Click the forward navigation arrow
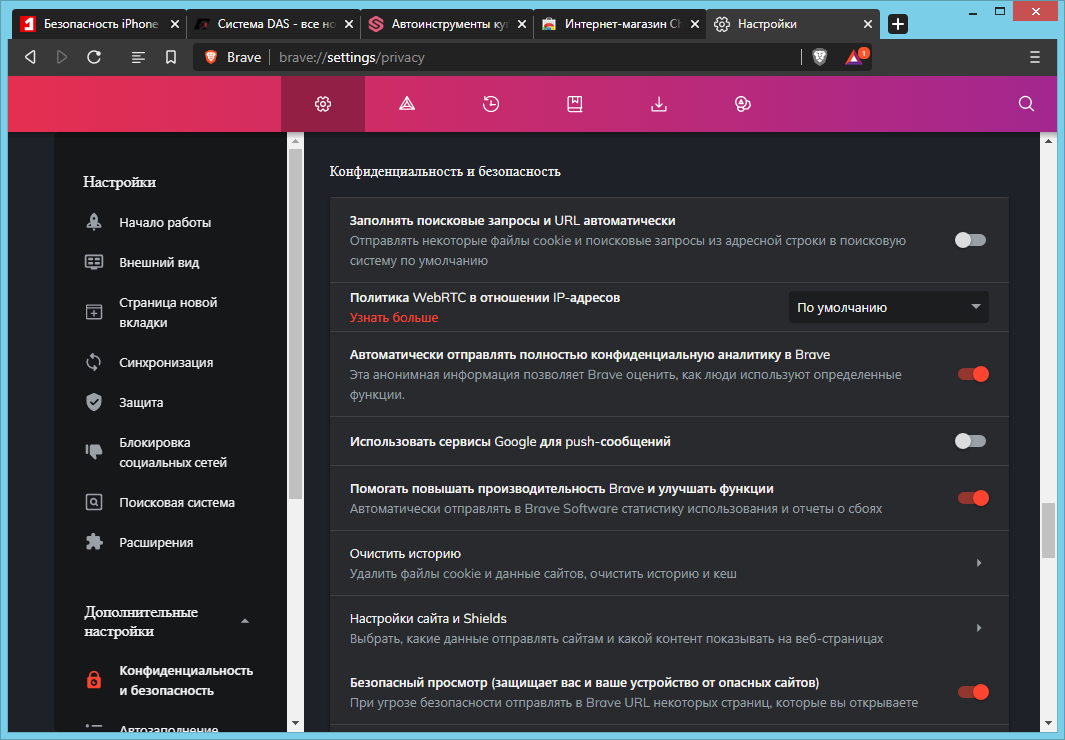This screenshot has height=740, width=1065. point(62,57)
